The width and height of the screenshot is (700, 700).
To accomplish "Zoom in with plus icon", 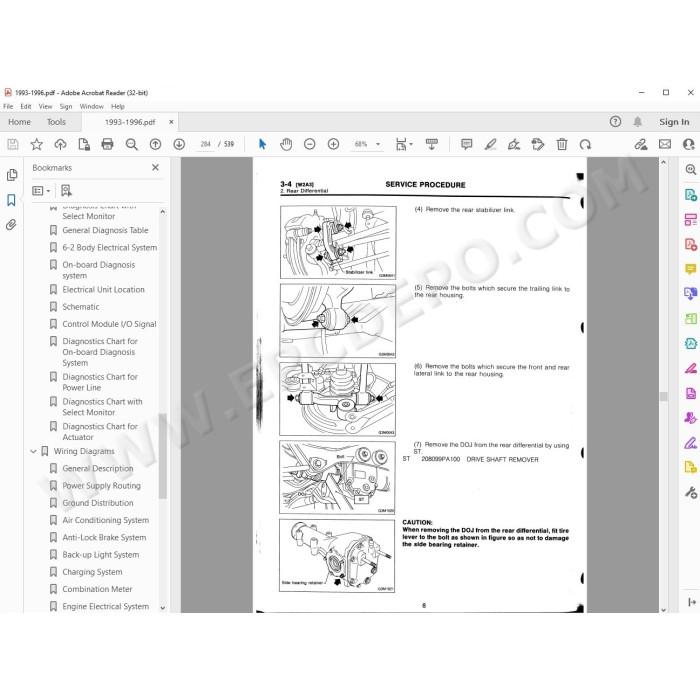I will point(333,144).
